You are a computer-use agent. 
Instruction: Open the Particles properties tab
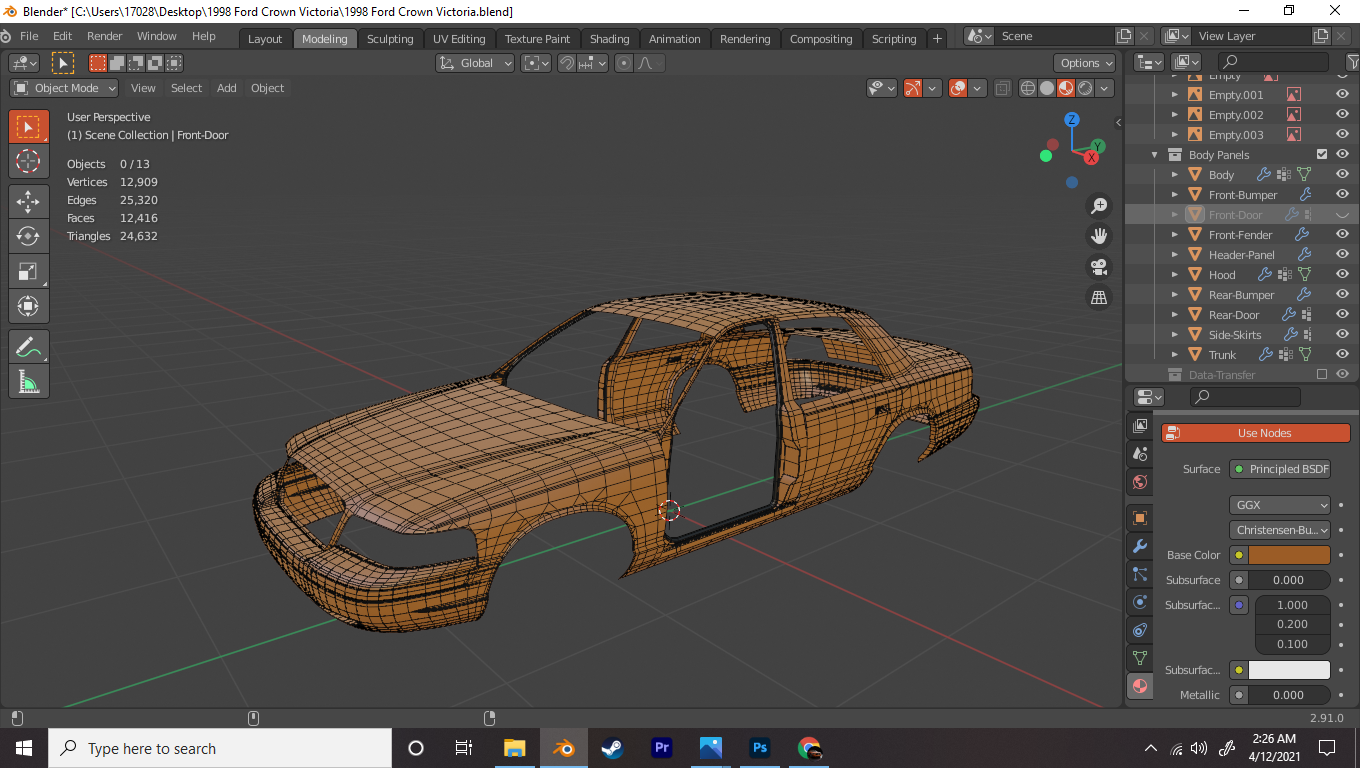[1139, 574]
